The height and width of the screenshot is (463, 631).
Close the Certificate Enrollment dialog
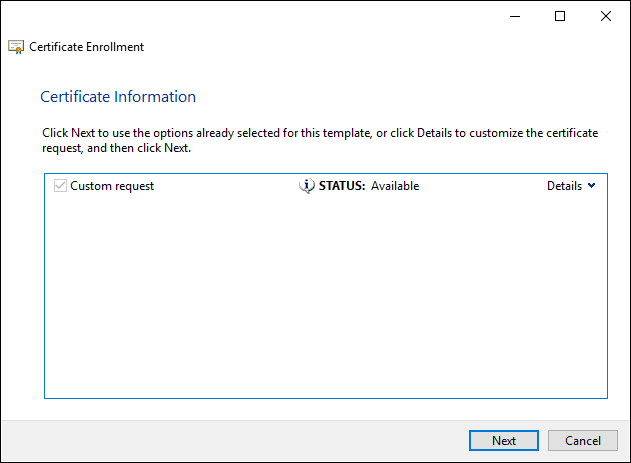click(x=606, y=16)
